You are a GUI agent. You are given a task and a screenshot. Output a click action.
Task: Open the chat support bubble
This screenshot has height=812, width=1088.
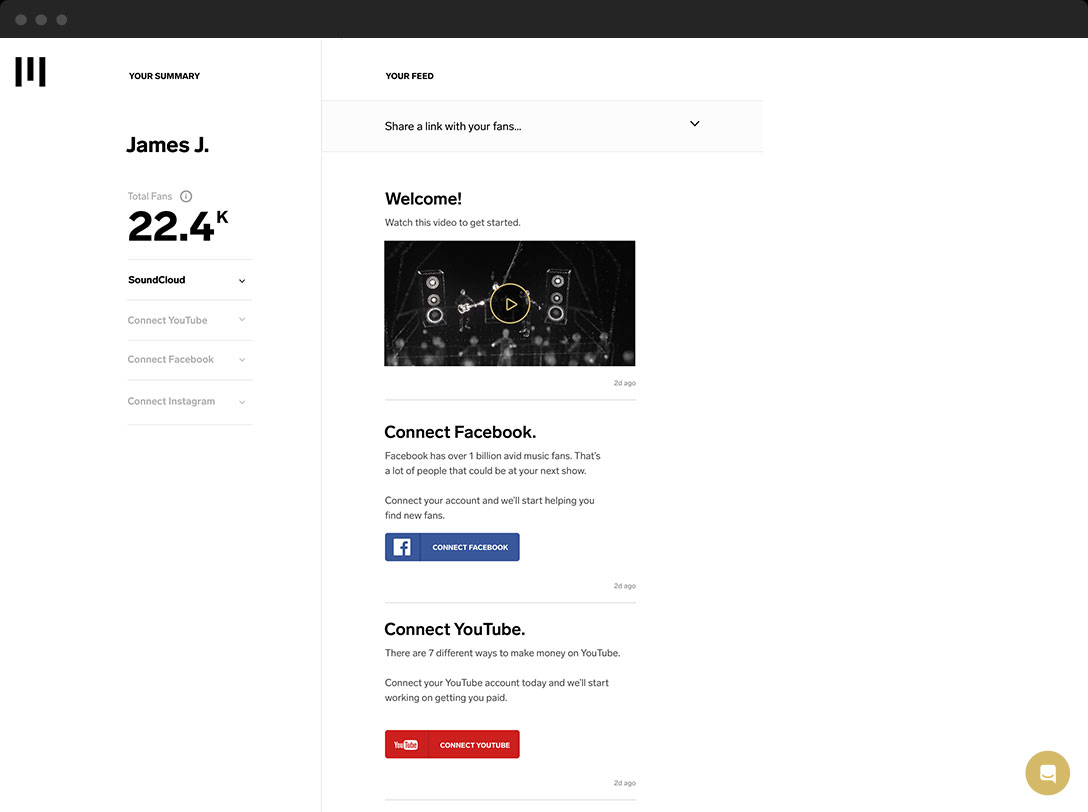[1047, 773]
